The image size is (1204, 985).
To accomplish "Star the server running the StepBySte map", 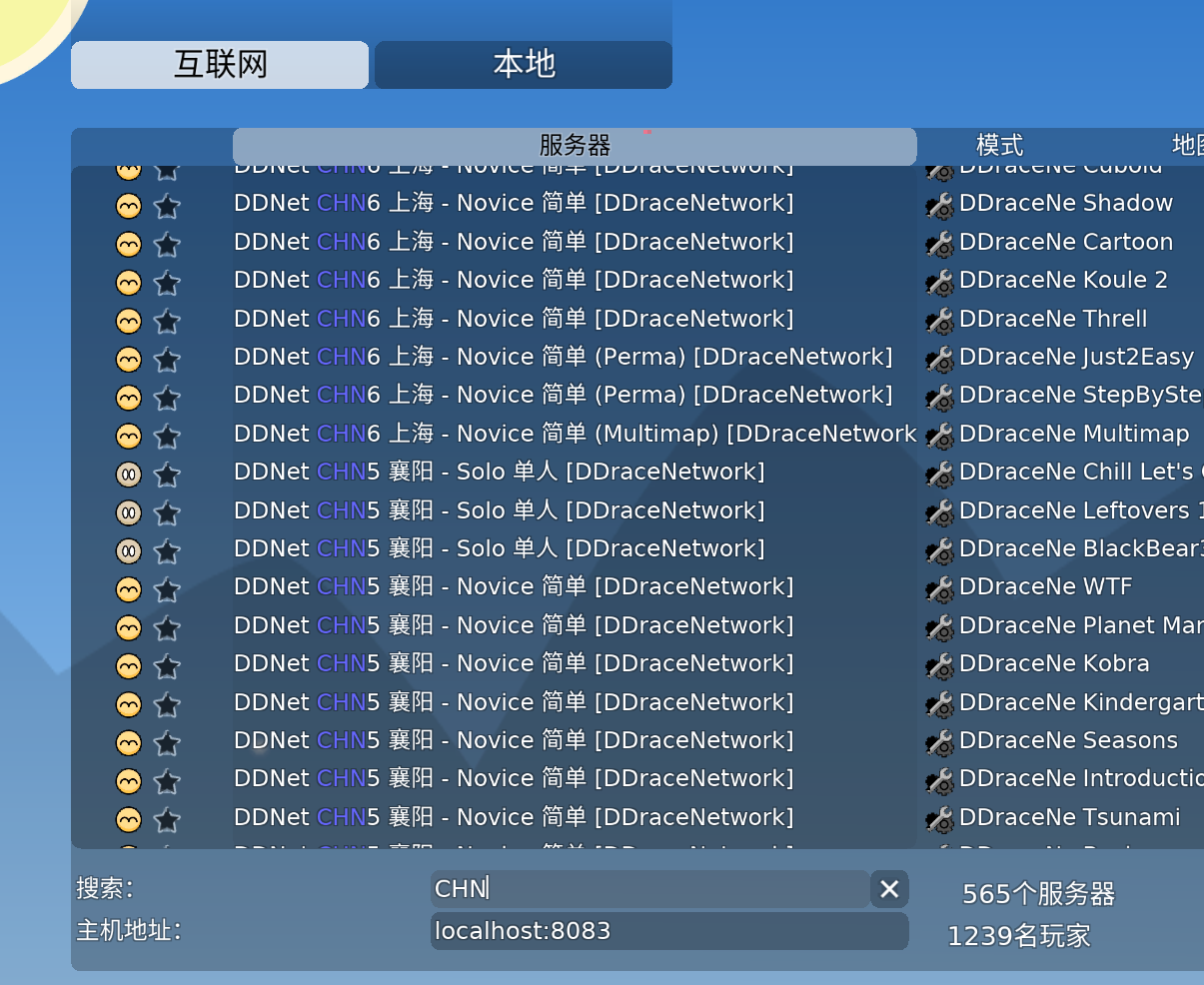I will click(167, 398).
